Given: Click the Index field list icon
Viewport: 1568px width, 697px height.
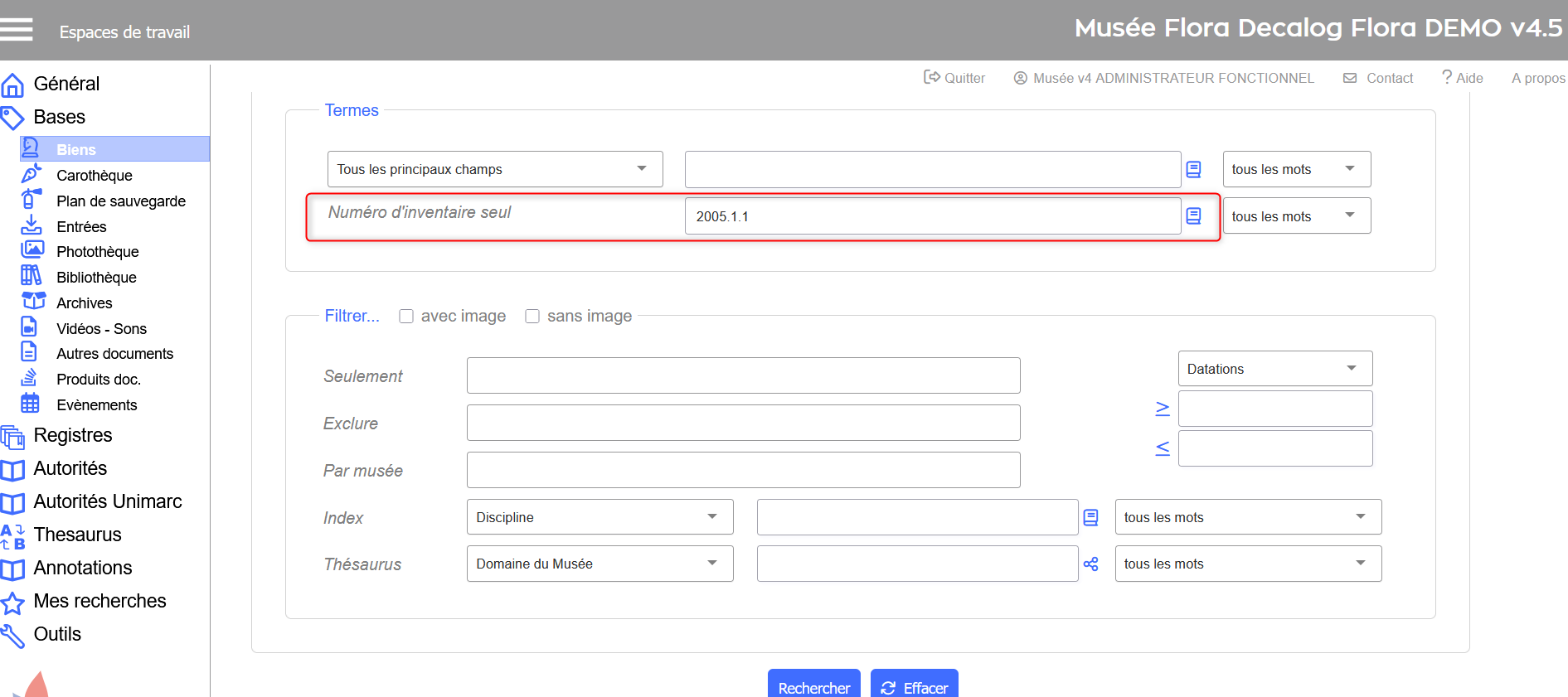Looking at the screenshot, I should click(x=1090, y=518).
